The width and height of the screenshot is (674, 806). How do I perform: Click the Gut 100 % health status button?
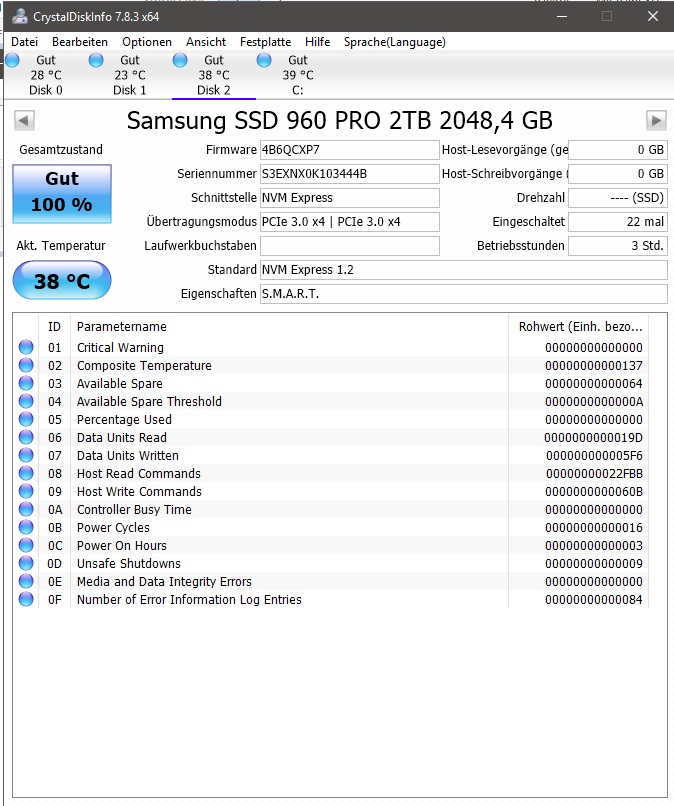[62, 194]
